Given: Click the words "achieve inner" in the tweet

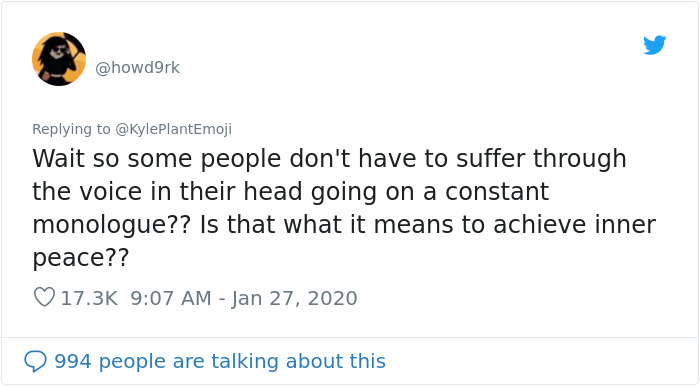Looking at the screenshot, I should [575, 224].
